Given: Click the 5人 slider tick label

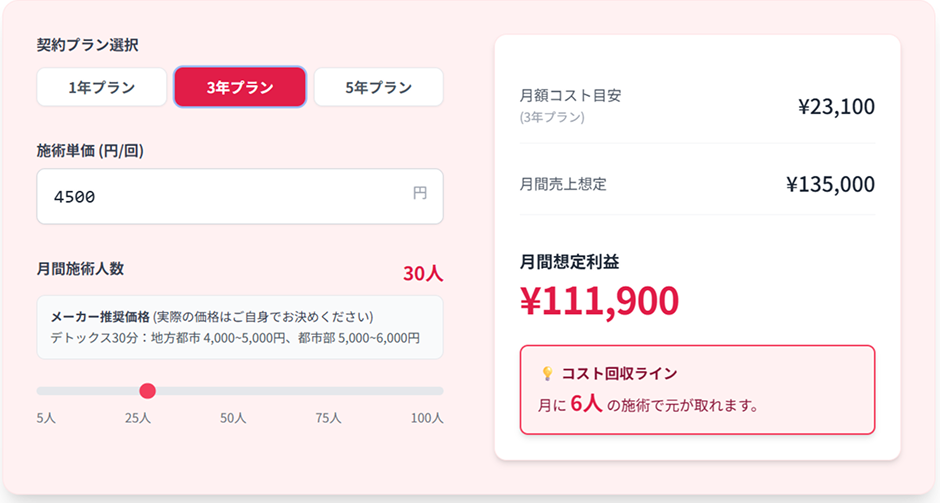Looking at the screenshot, I should [46, 418].
